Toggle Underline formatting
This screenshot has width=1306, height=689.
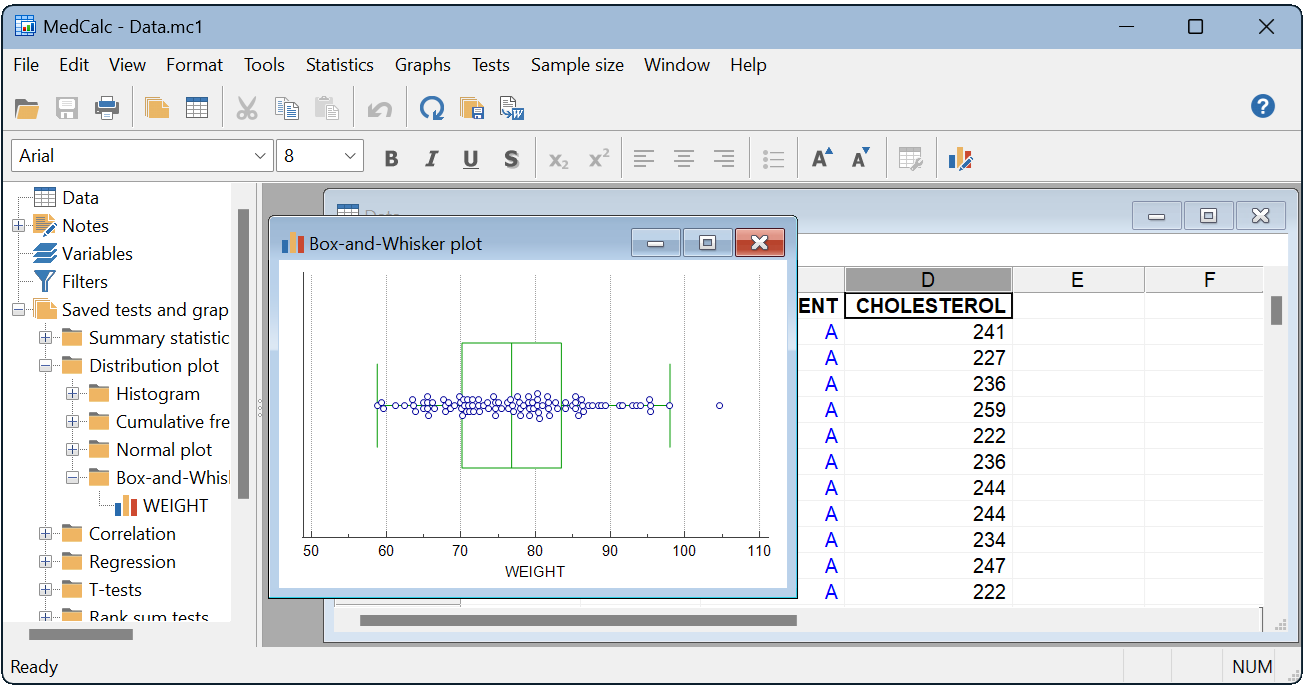(471, 159)
